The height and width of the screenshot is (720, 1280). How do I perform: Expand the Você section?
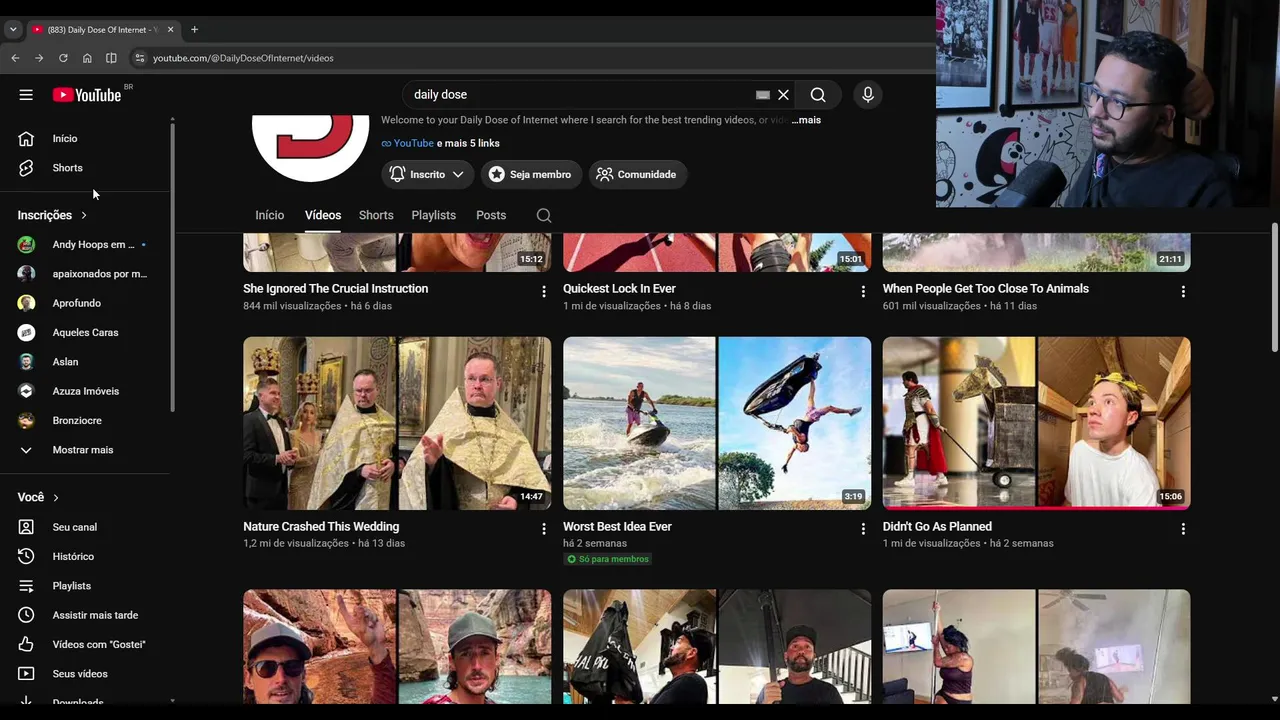[x=38, y=497]
